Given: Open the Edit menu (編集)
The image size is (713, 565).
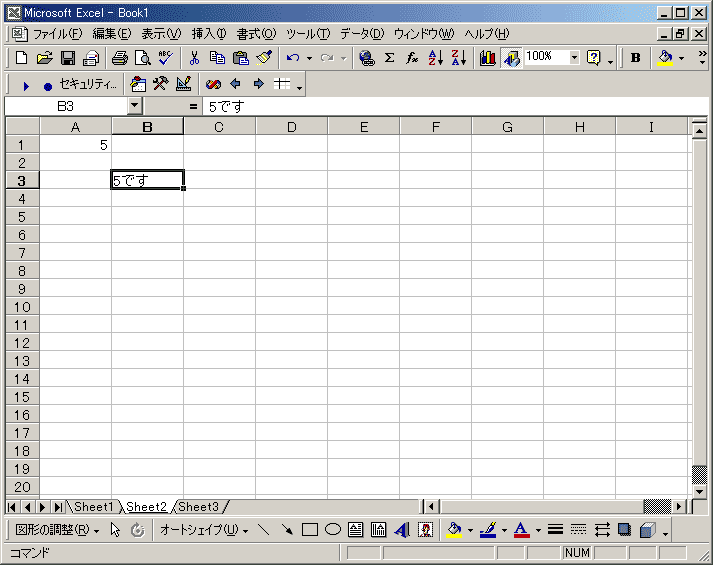Looking at the screenshot, I should coord(111,34).
